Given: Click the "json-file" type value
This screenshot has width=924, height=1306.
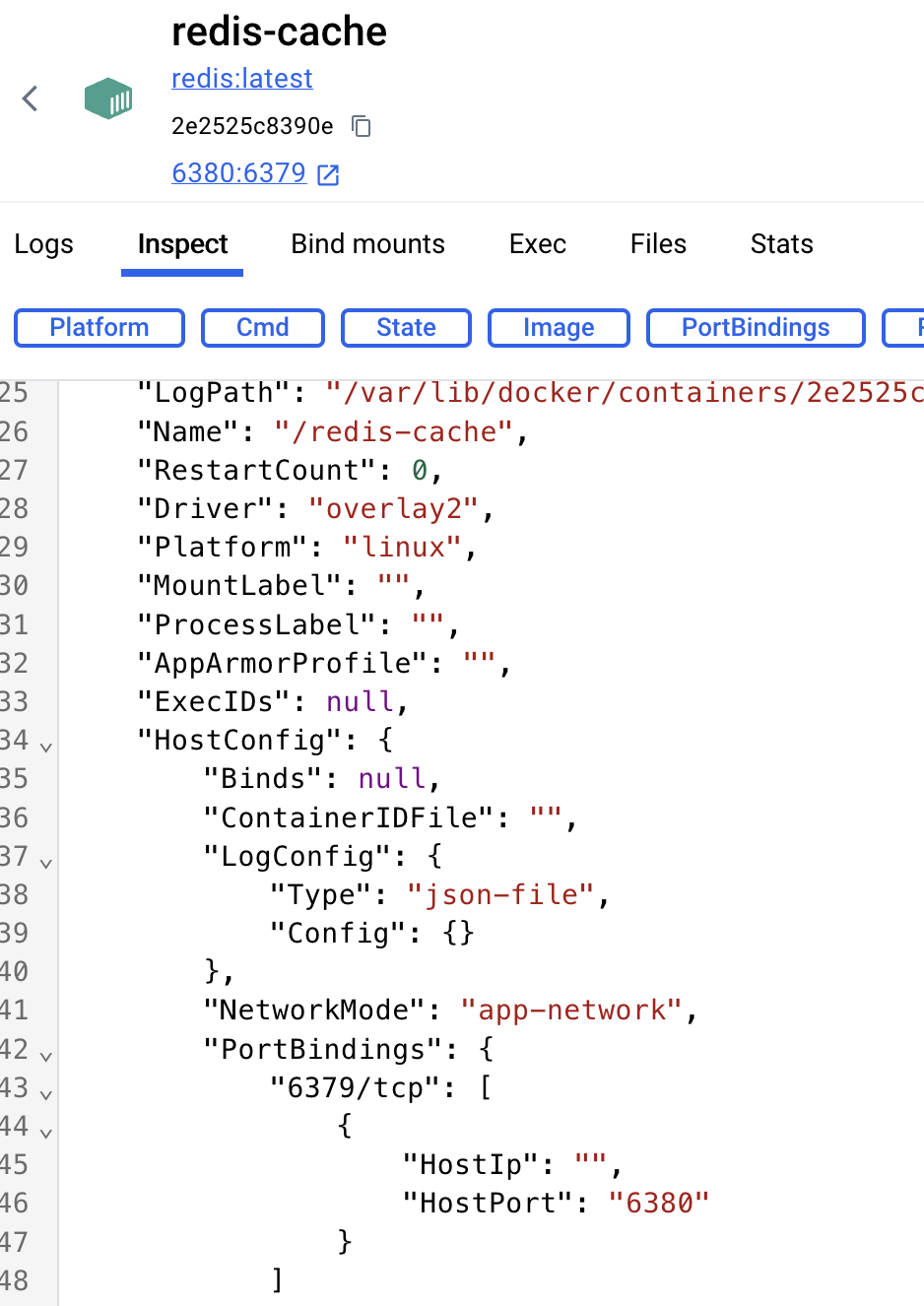Looking at the screenshot, I should [x=500, y=894].
